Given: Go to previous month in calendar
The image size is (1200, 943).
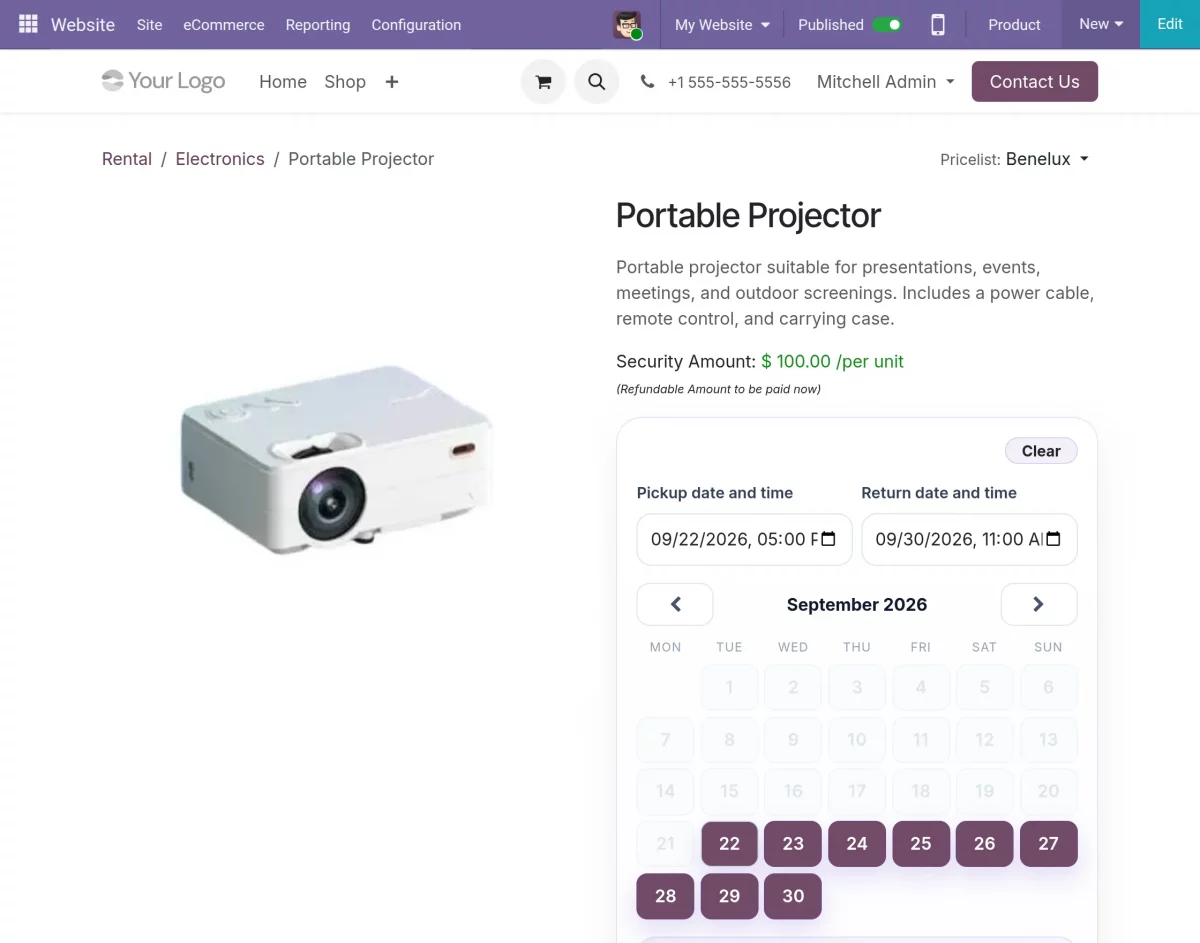Looking at the screenshot, I should click(x=675, y=604).
